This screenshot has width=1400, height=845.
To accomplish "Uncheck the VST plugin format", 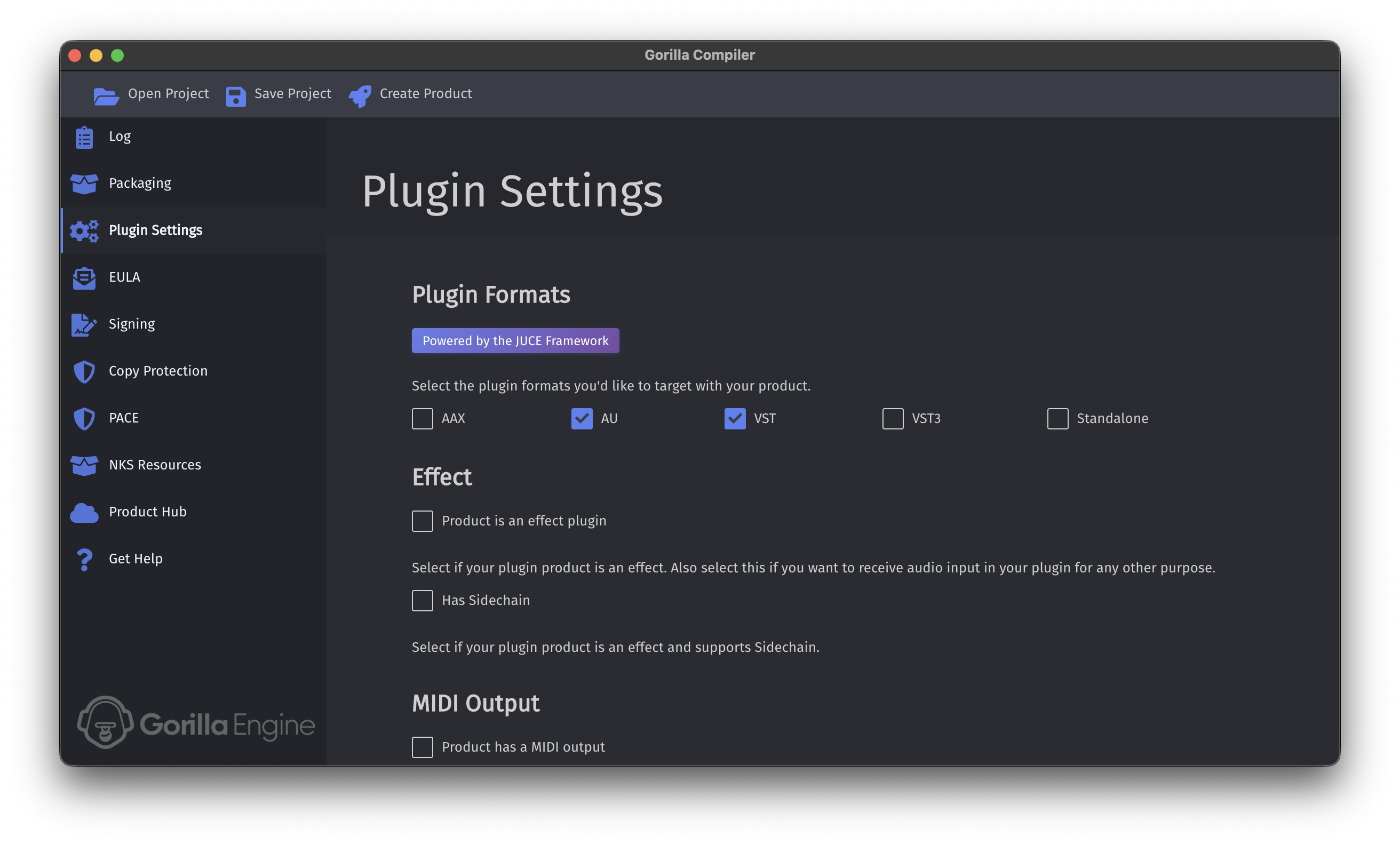I will pyautogui.click(x=735, y=419).
